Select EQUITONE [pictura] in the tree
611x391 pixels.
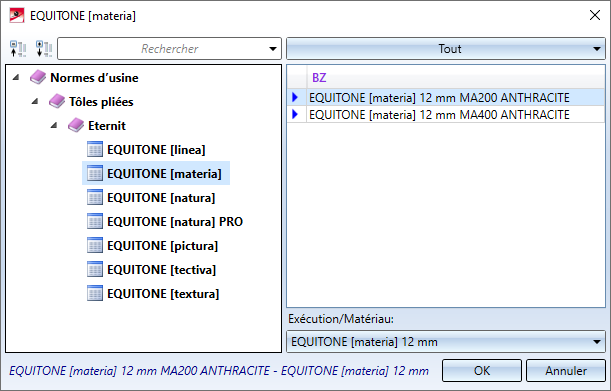click(162, 246)
